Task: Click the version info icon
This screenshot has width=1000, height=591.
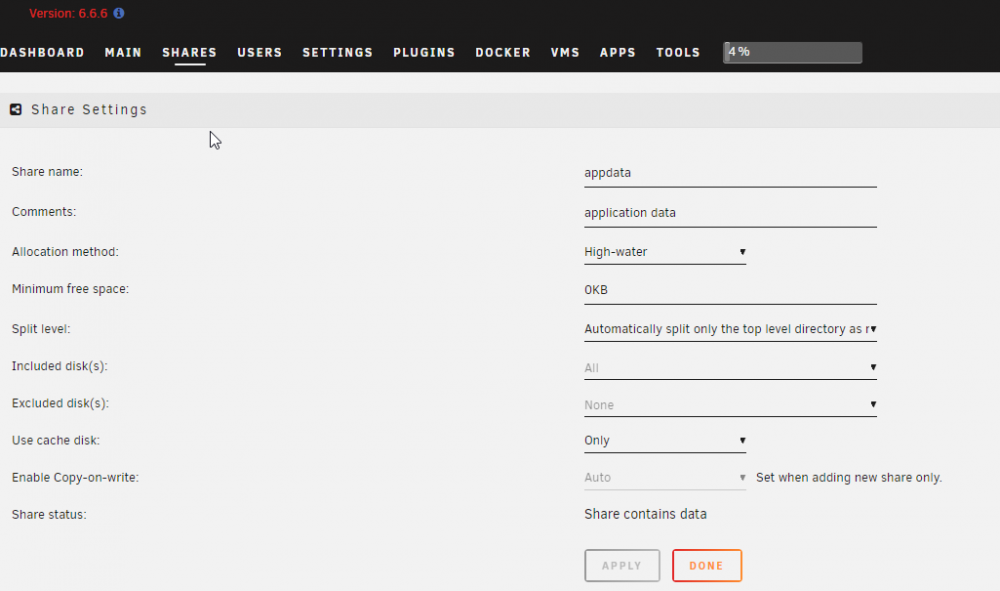Action: pyautogui.click(x=119, y=13)
